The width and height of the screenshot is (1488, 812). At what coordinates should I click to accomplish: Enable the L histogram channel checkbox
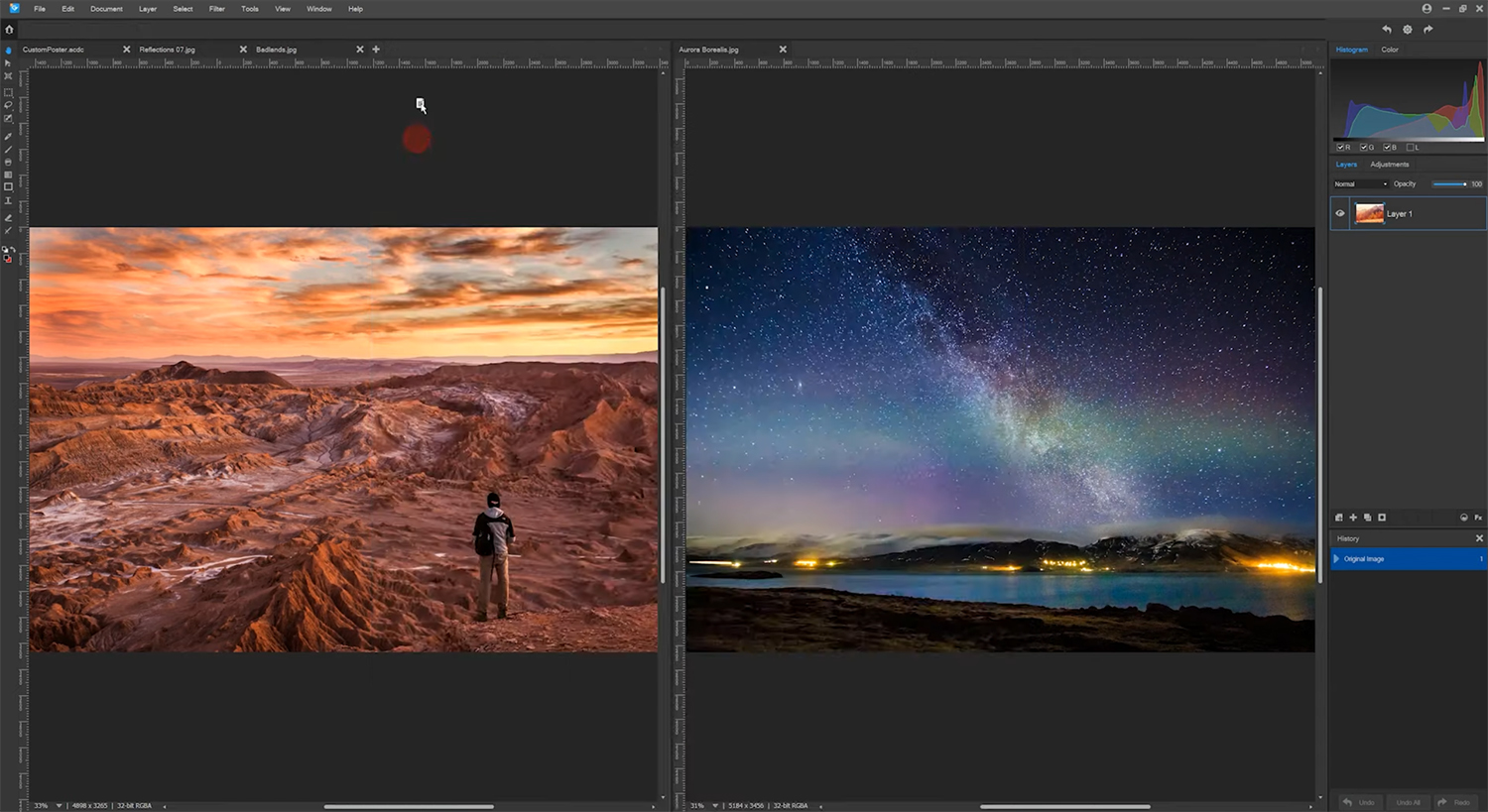click(1411, 147)
